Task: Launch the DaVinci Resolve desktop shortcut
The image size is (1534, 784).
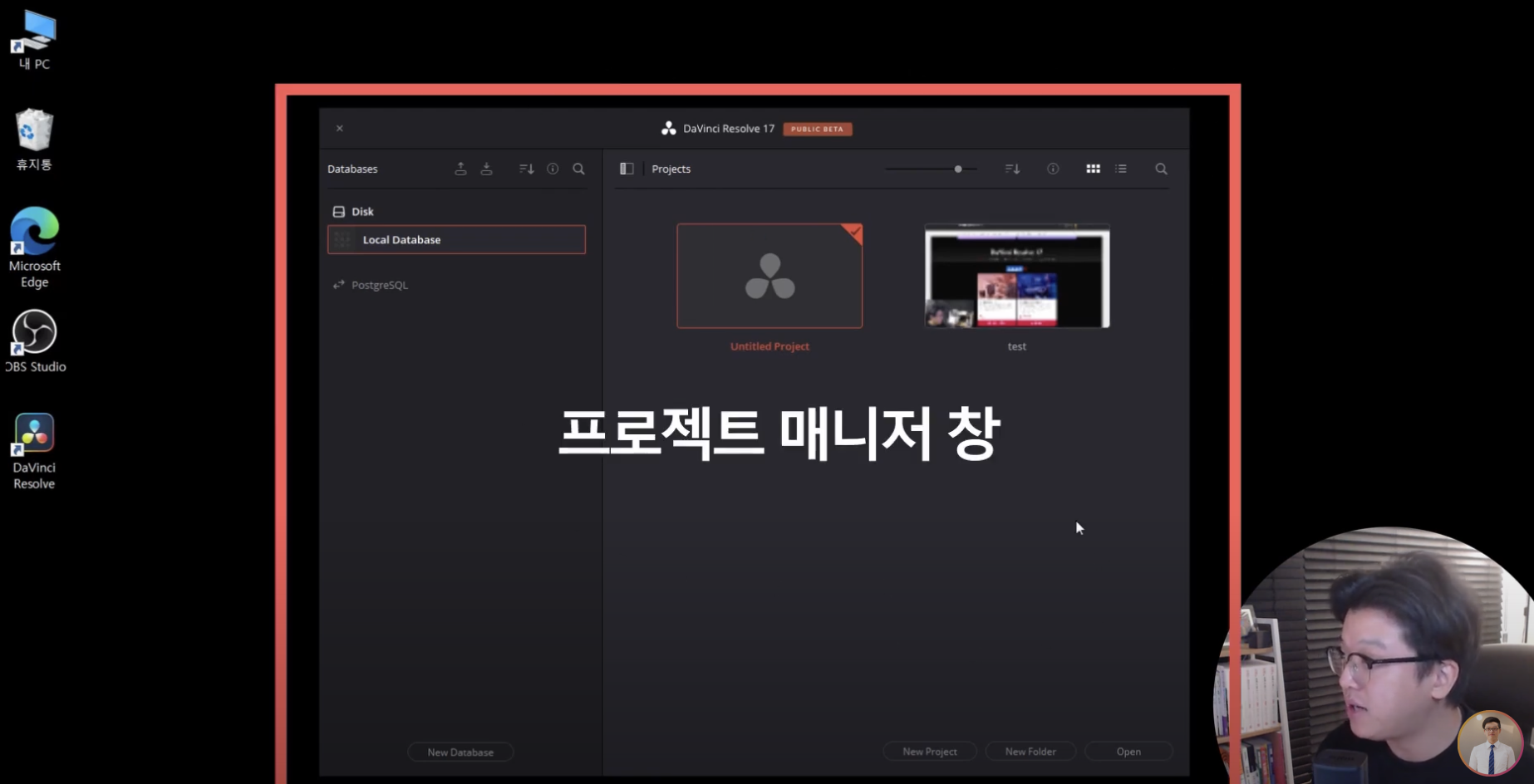Action: [x=34, y=451]
